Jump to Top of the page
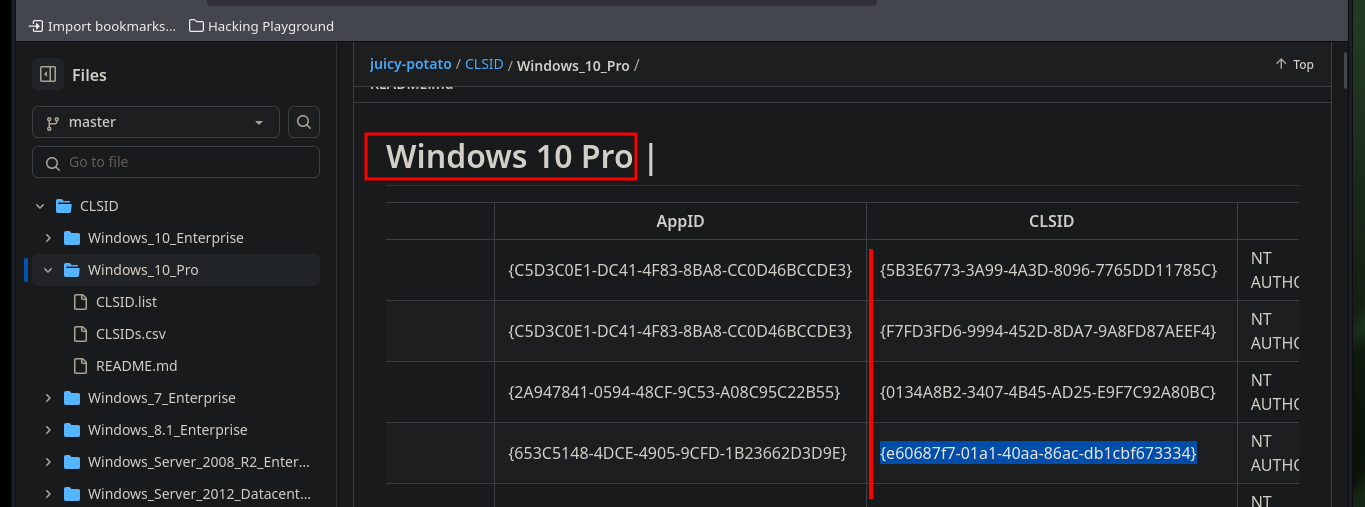 (x=1294, y=64)
